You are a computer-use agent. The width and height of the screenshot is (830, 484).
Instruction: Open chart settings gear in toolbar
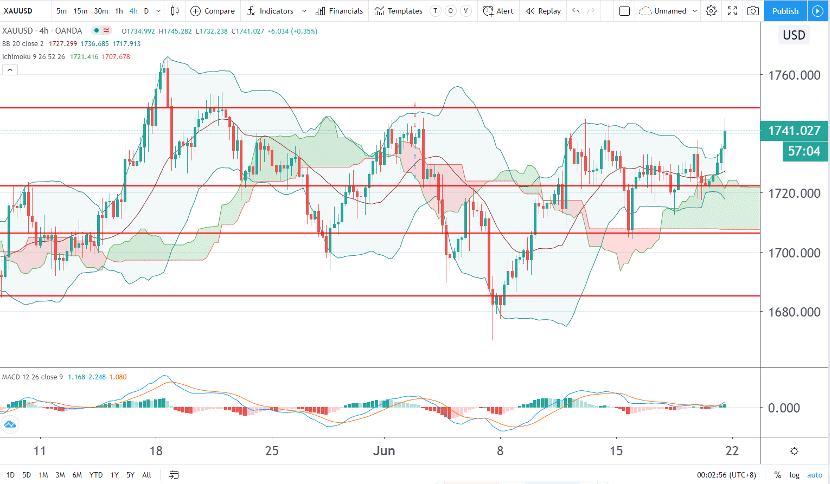click(711, 11)
